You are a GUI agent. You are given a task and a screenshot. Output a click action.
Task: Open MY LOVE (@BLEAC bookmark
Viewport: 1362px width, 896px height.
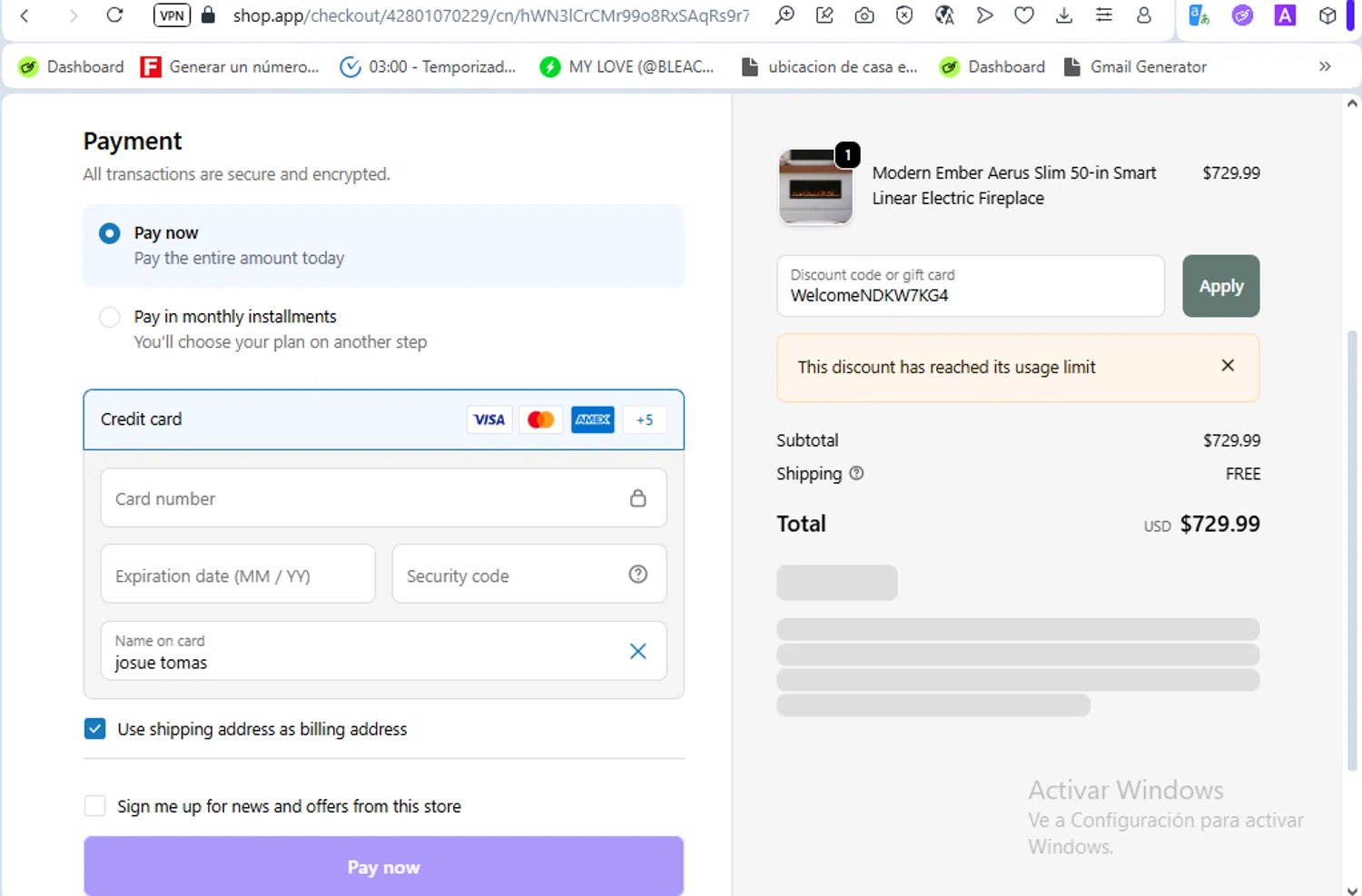coord(627,66)
